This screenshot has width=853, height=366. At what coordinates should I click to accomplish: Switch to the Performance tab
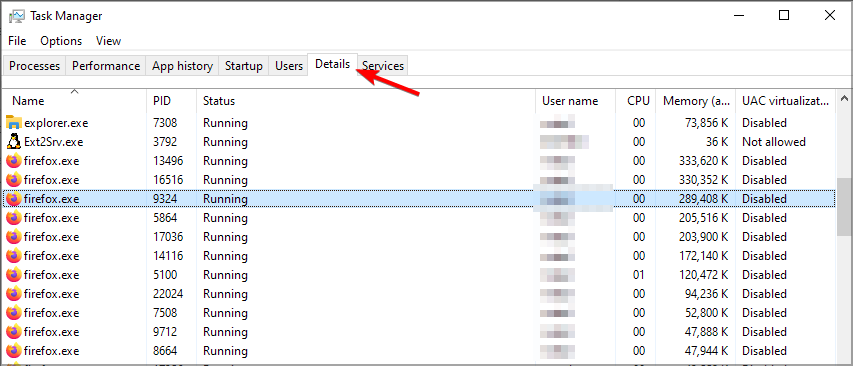point(106,66)
